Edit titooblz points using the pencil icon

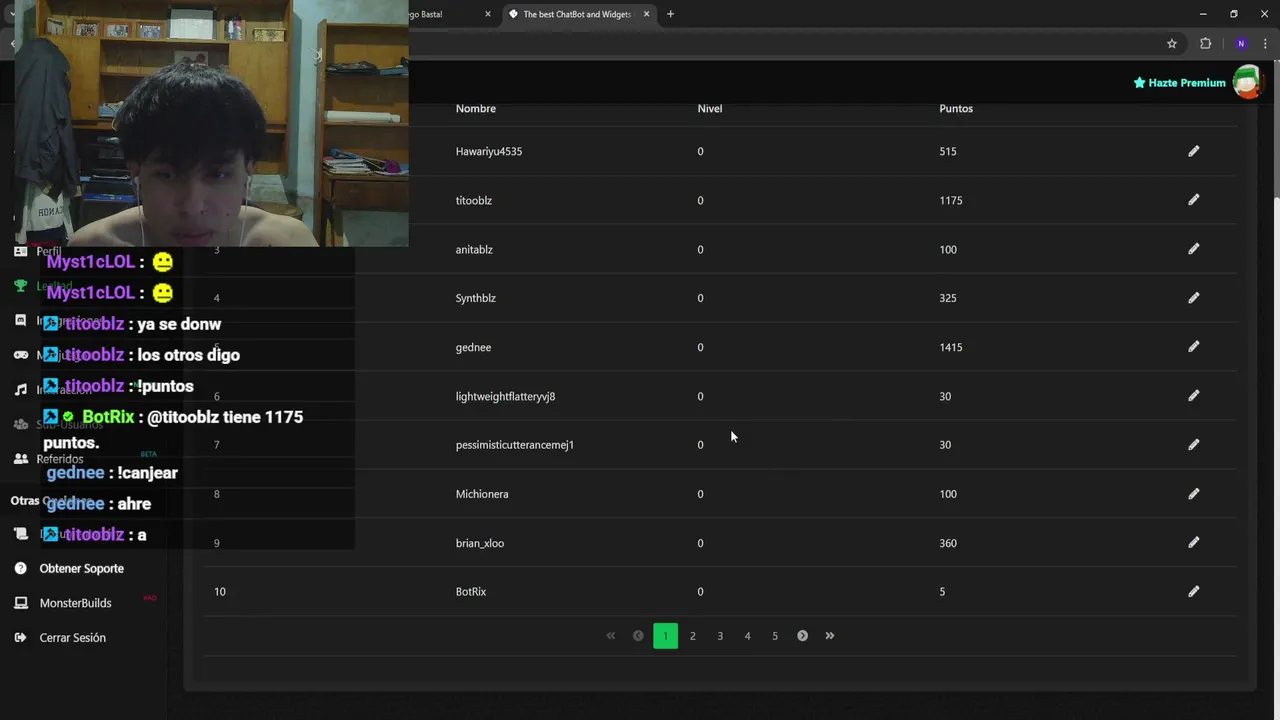tap(1193, 200)
